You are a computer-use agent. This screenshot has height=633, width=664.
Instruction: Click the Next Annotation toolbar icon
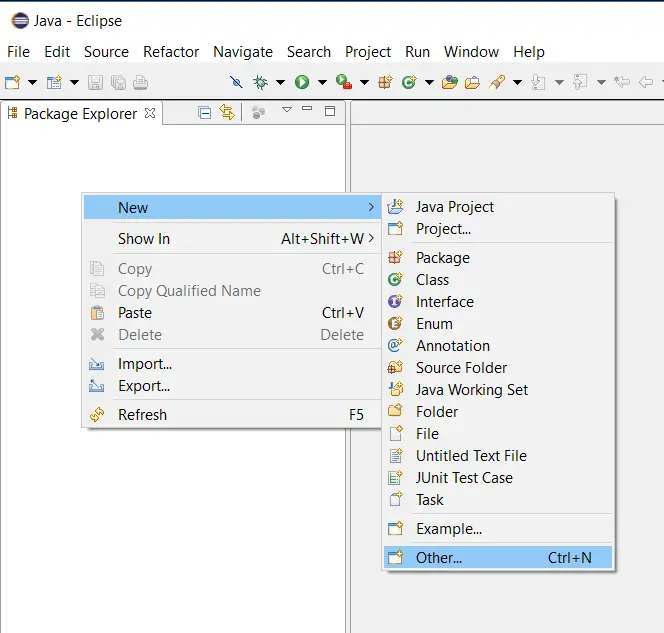(x=538, y=82)
